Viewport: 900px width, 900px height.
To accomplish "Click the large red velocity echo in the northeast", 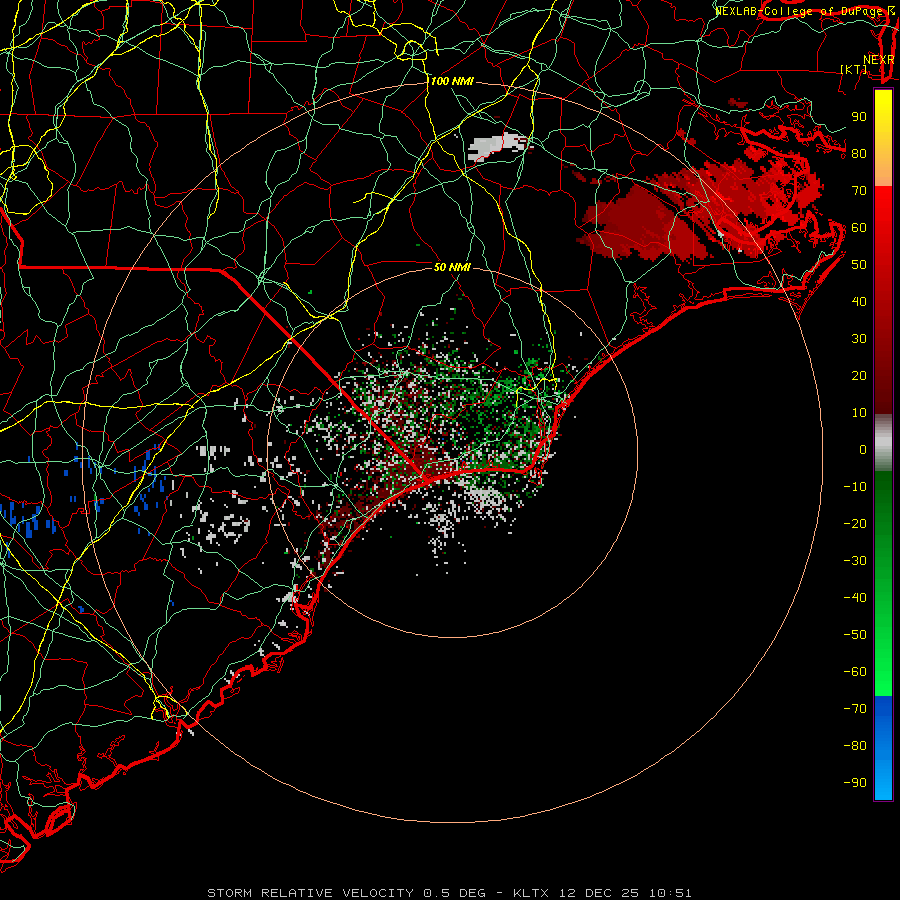I will [700, 210].
